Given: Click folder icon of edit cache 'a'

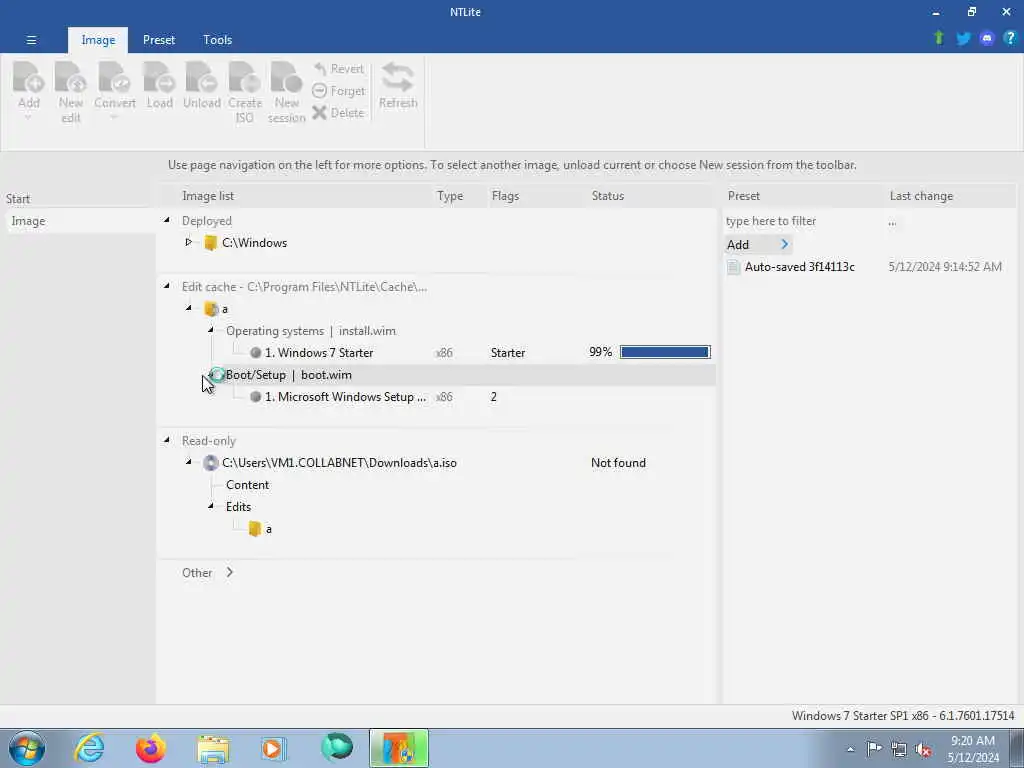Looking at the screenshot, I should pyautogui.click(x=210, y=309).
